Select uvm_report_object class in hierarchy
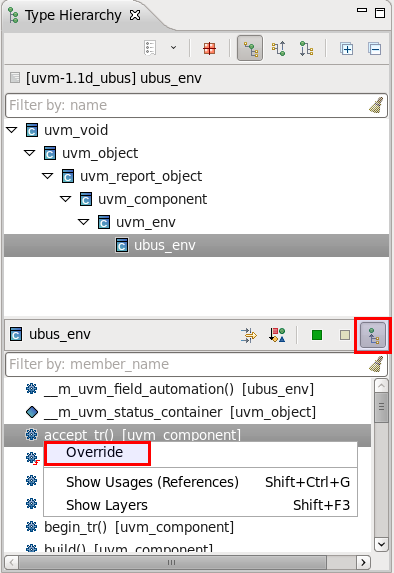The width and height of the screenshot is (394, 573). click(x=141, y=176)
